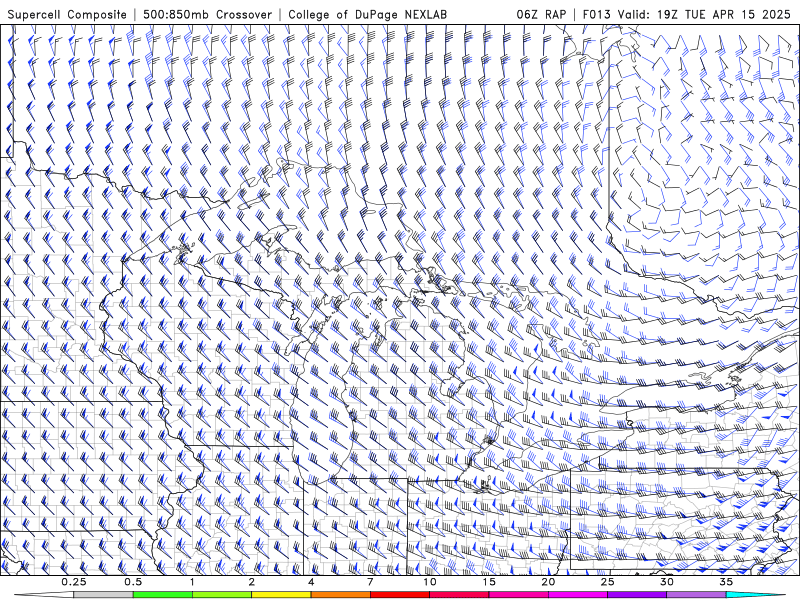
Task: Click the 20 value on the color scale
Action: [x=548, y=582]
